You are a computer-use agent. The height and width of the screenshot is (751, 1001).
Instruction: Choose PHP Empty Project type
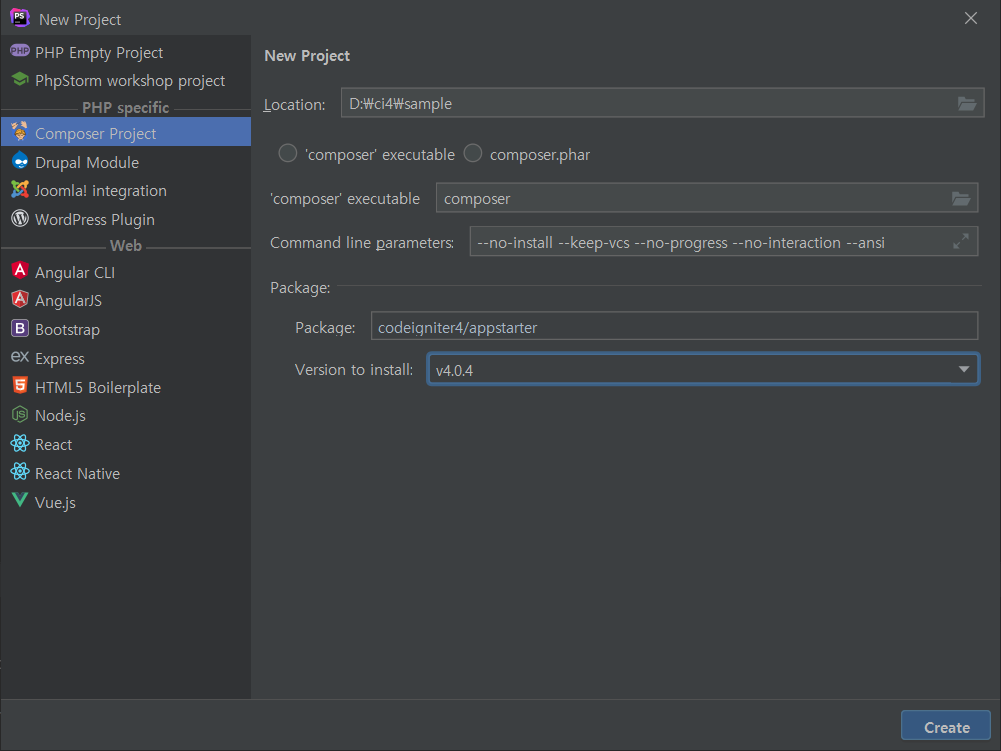pos(126,52)
